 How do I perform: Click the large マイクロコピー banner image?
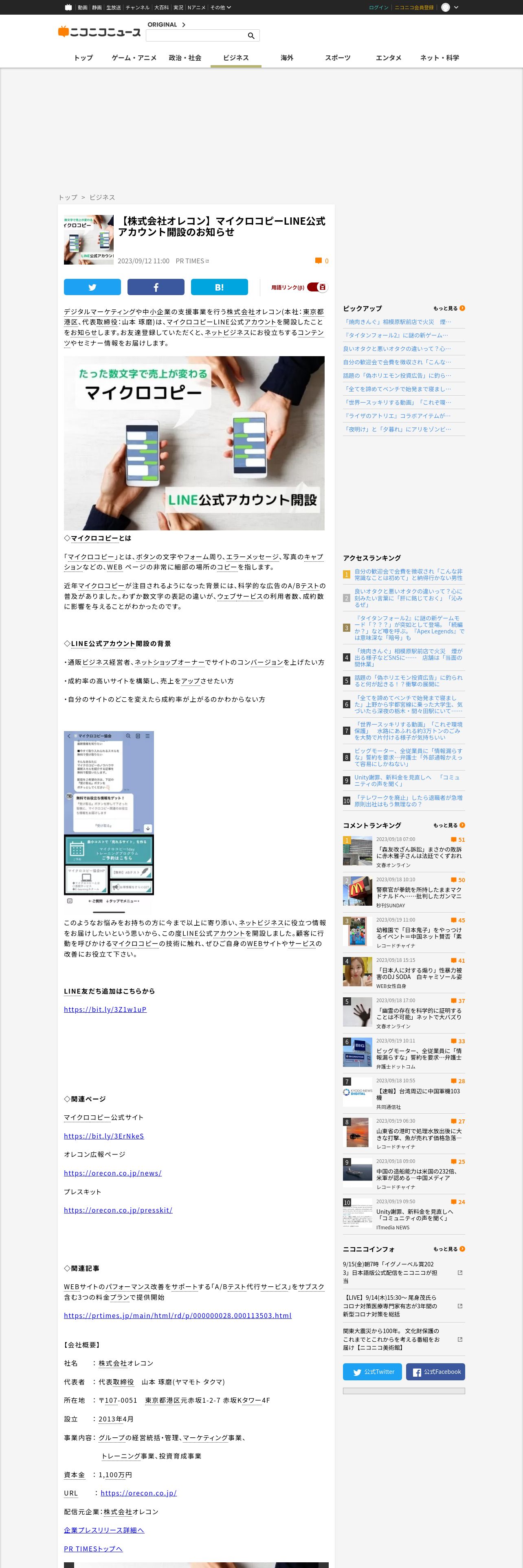tap(194, 443)
